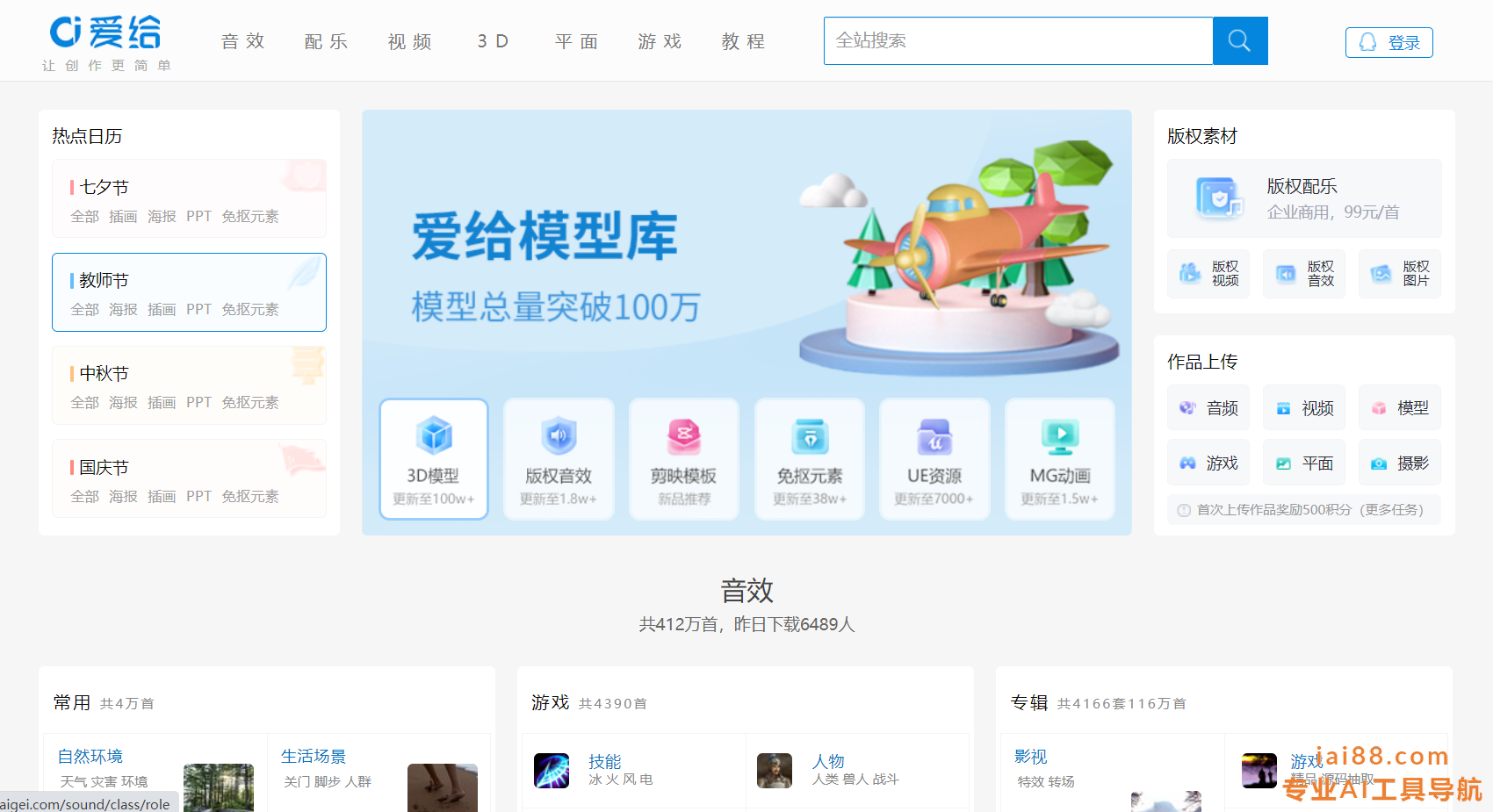Open the UE资源 folder icon card
The height and width of the screenshot is (812, 1493).
(934, 458)
